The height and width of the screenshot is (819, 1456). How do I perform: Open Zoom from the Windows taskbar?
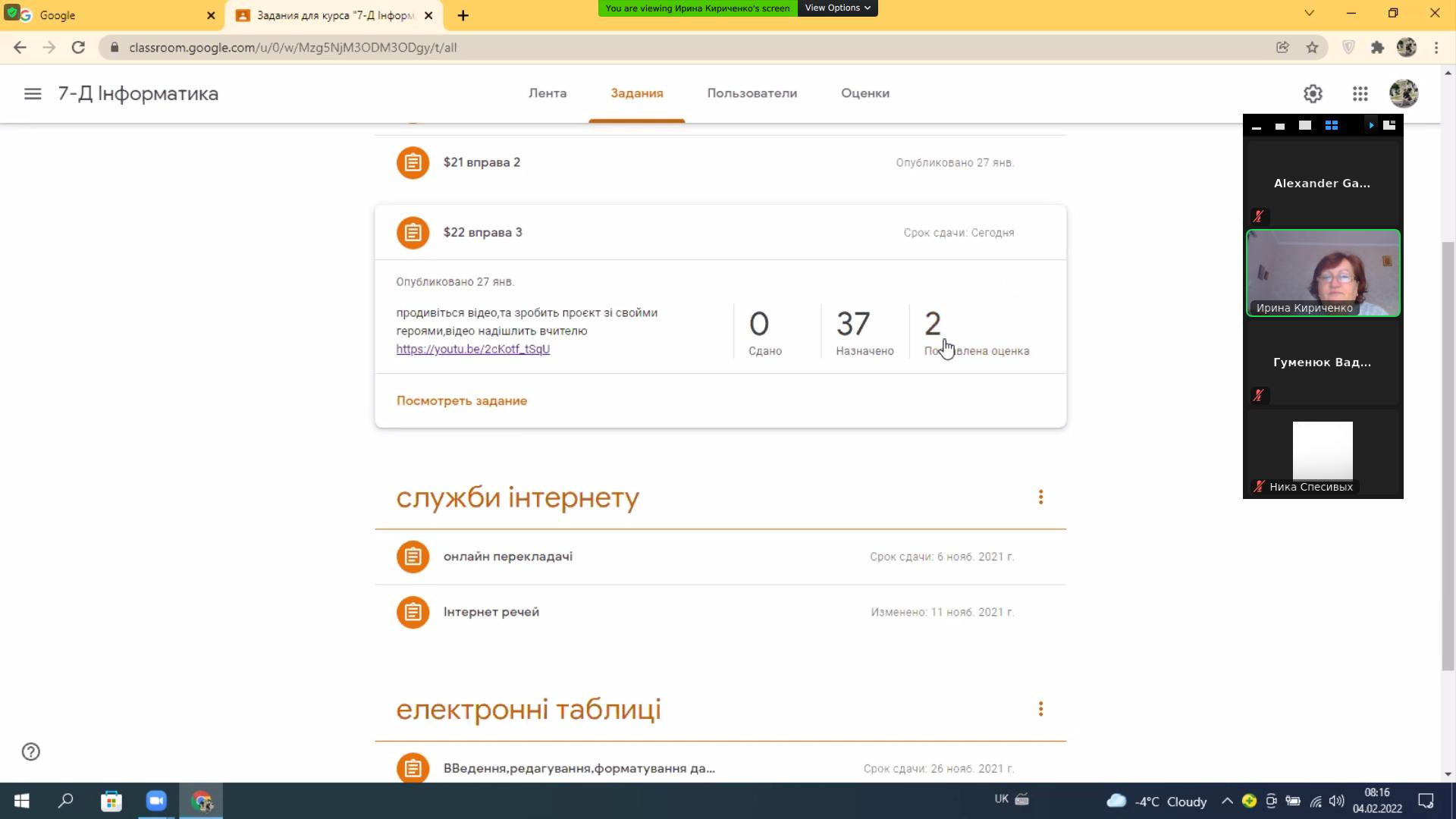(156, 801)
